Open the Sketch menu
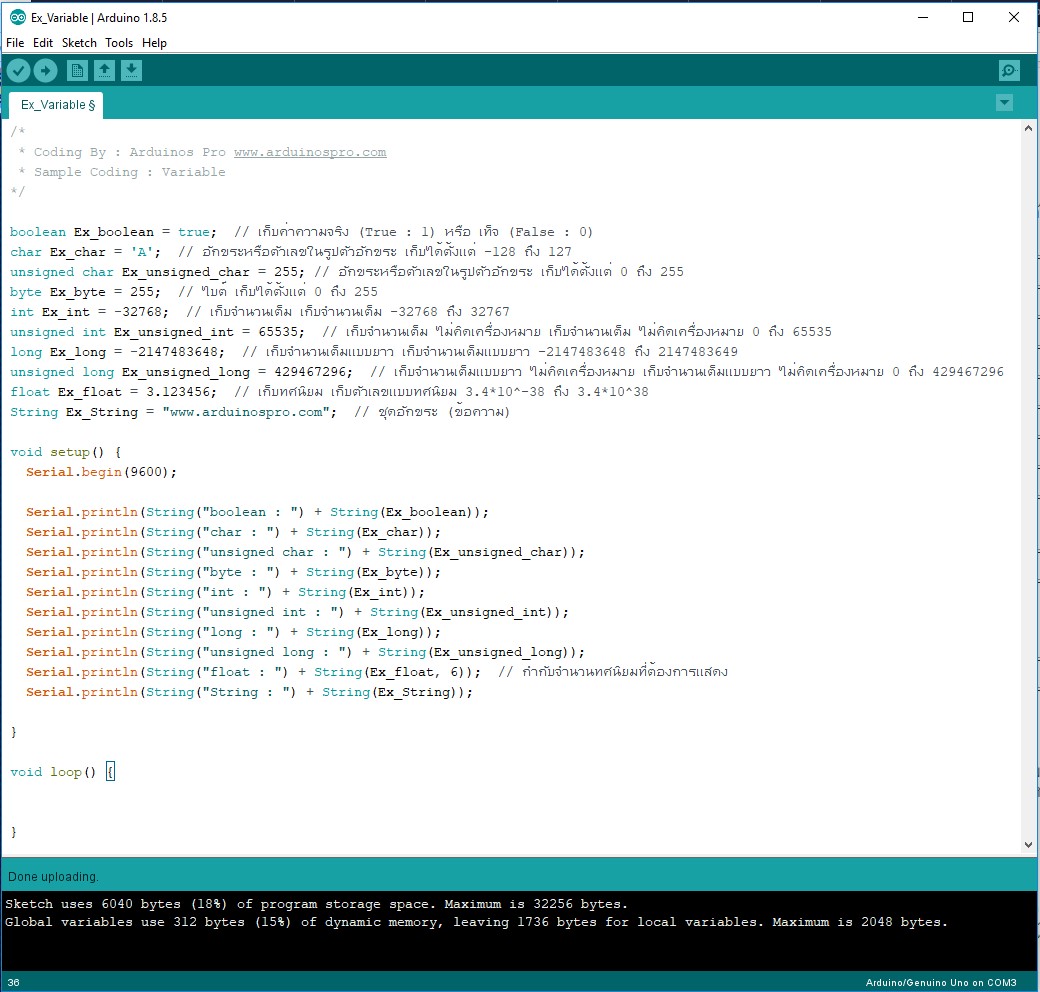 (x=79, y=43)
